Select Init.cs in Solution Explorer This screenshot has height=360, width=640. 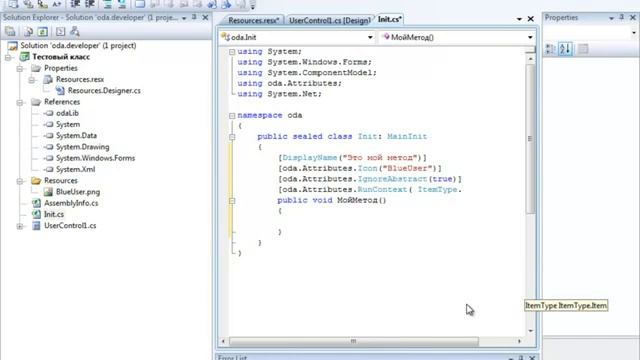click(x=54, y=214)
